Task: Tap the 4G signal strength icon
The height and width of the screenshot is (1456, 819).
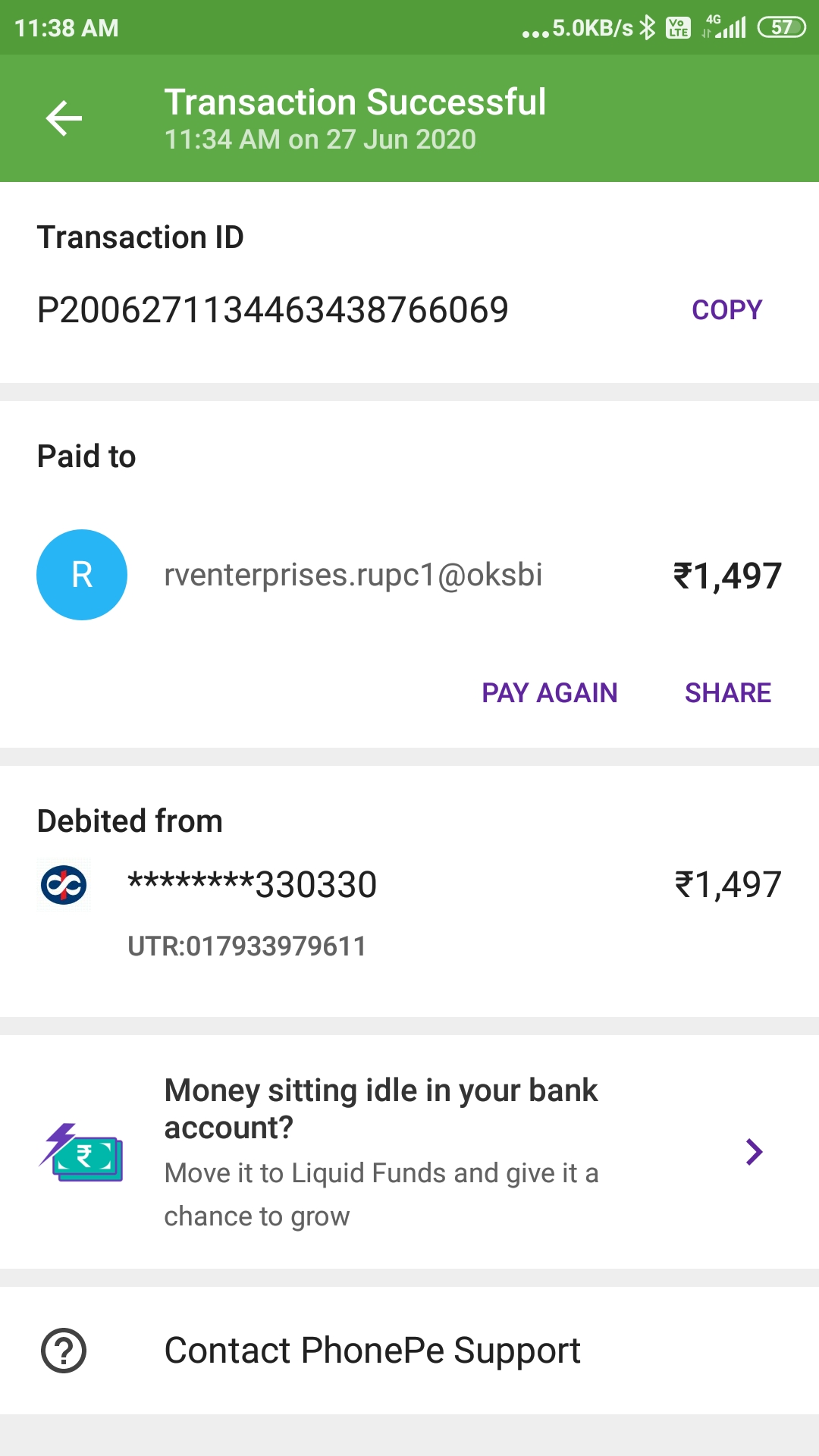Action: pos(725,28)
